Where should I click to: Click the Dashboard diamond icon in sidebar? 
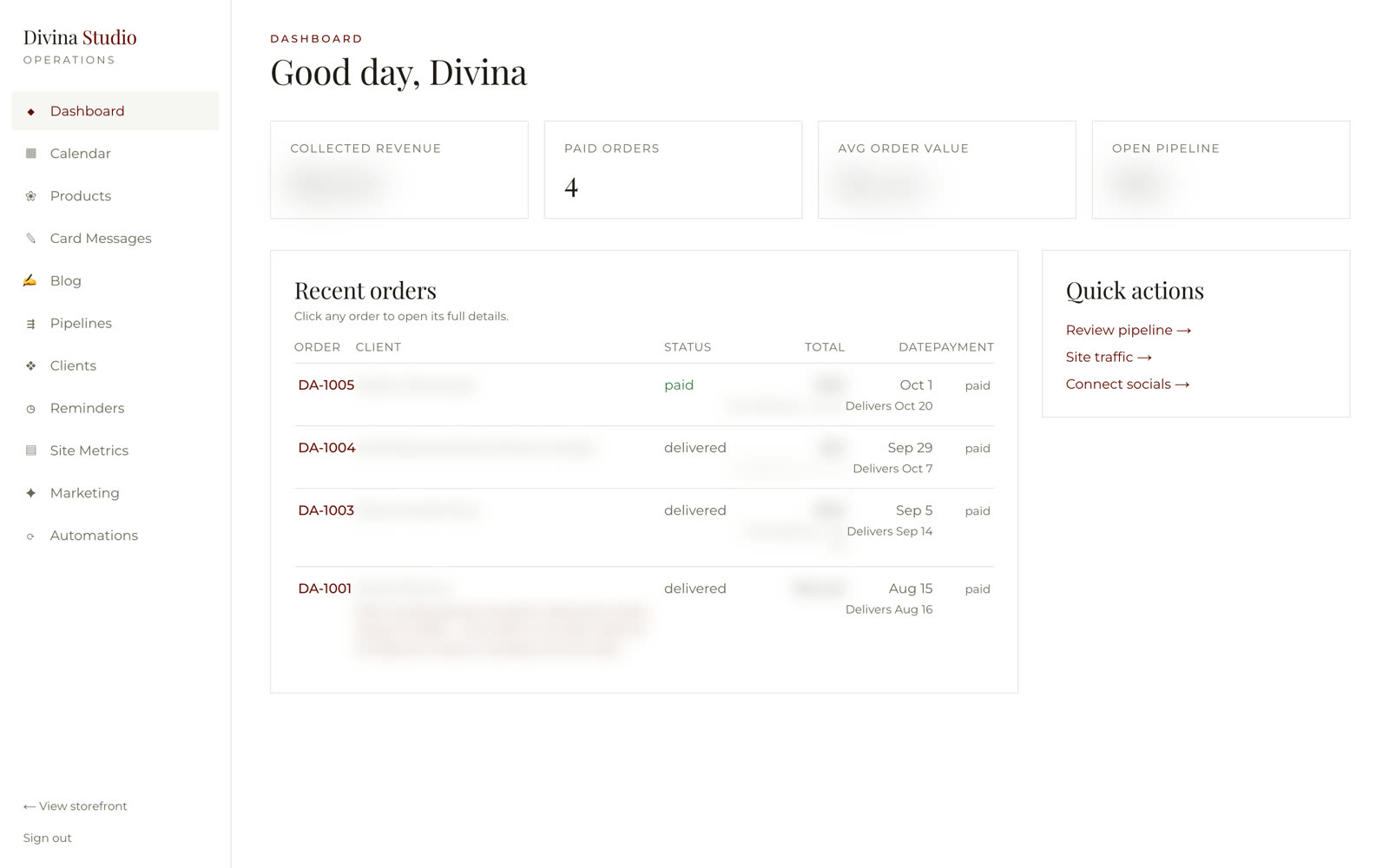[x=31, y=112]
